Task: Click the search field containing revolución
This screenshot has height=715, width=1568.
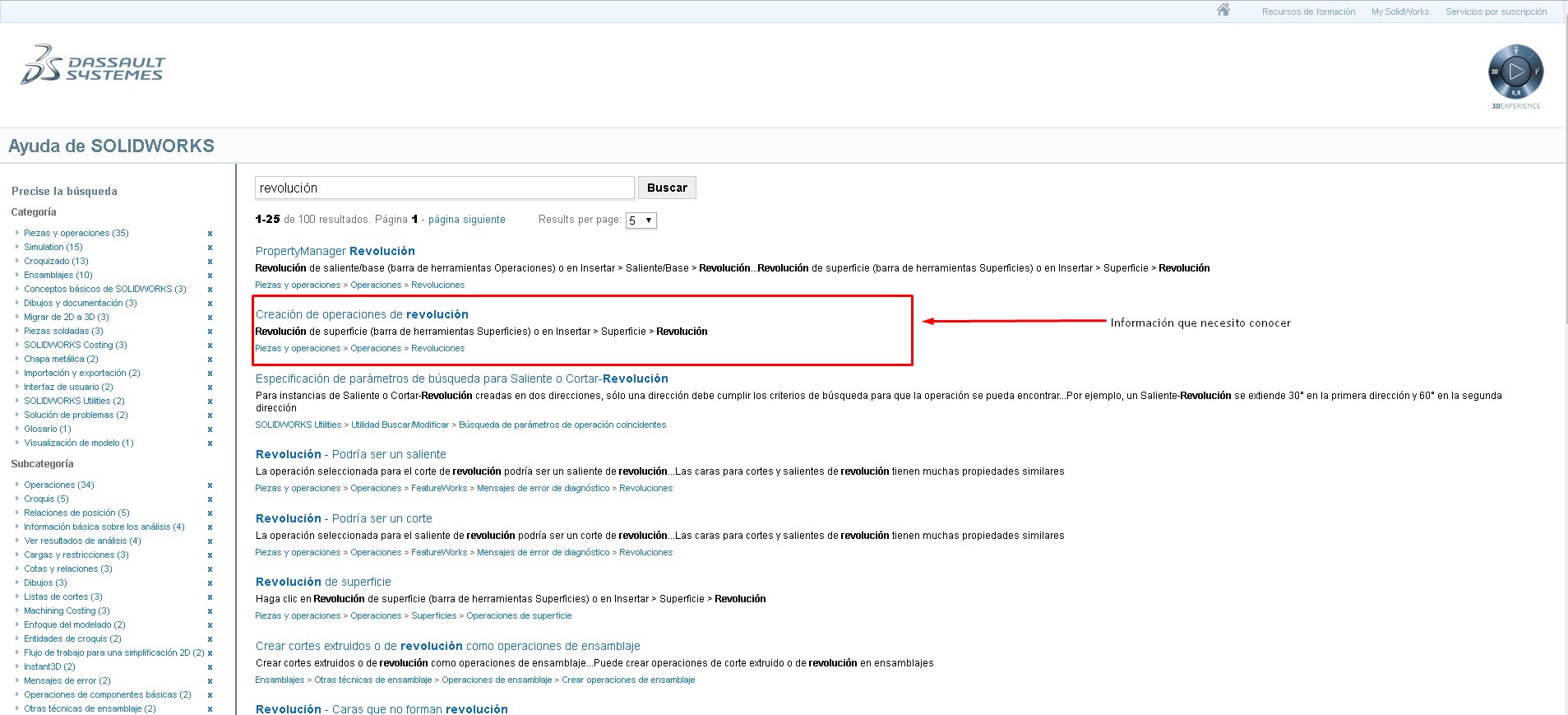Action: pos(444,188)
